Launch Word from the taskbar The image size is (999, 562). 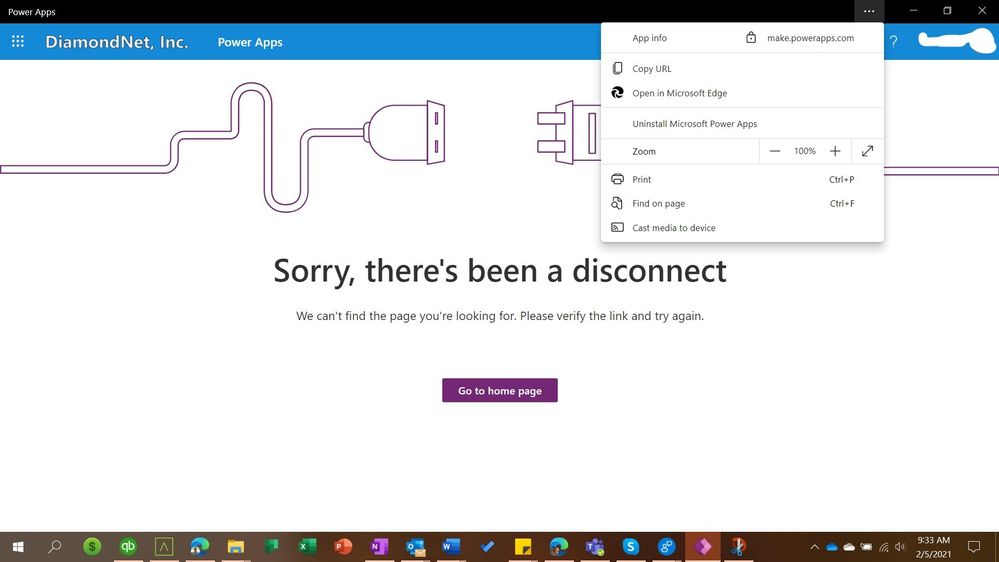[451, 547]
